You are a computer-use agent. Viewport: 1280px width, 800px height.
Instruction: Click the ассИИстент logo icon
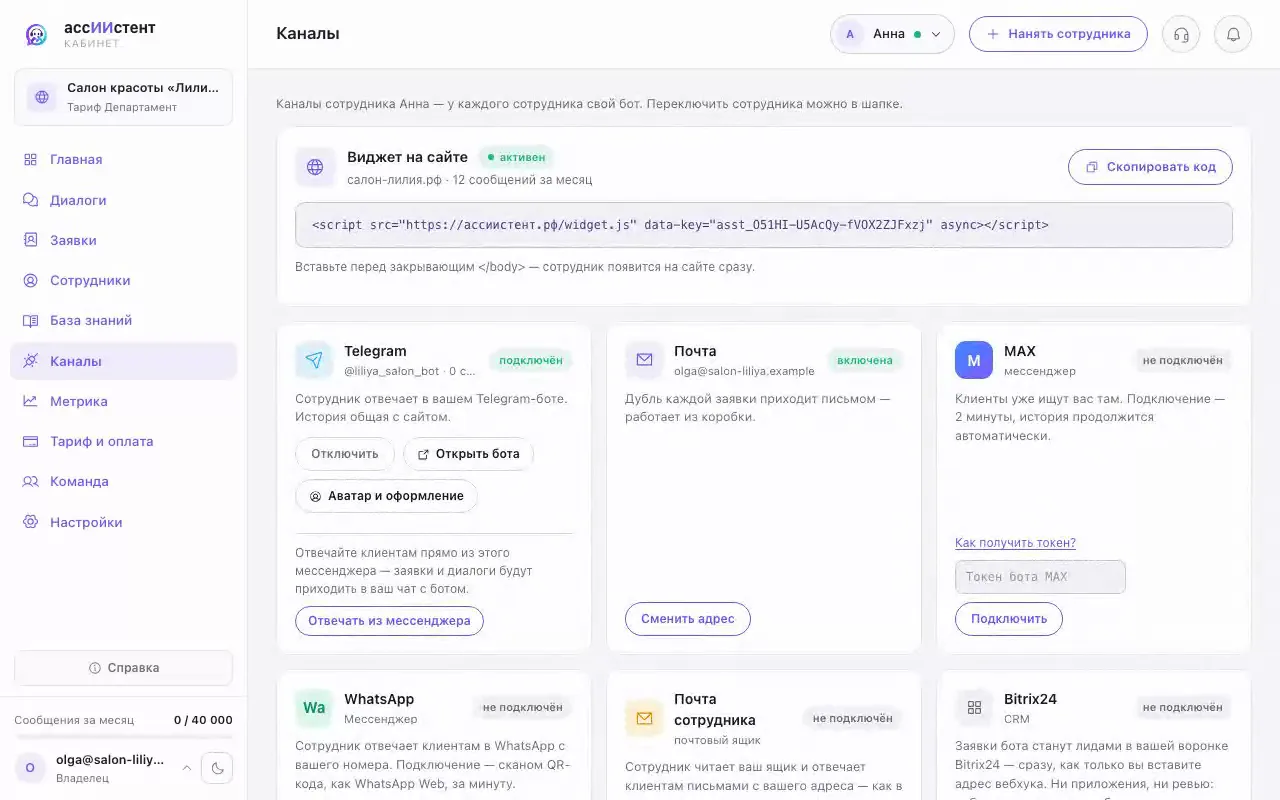(36, 34)
